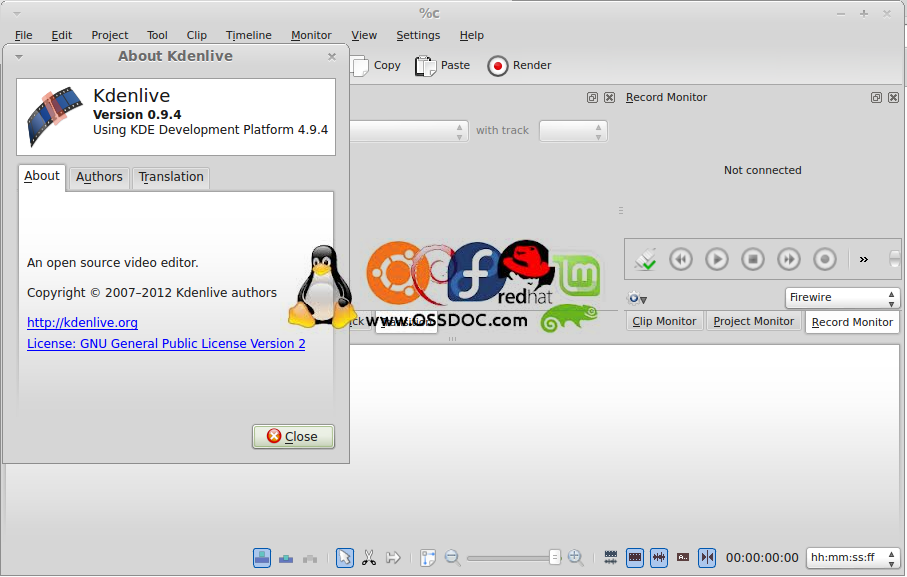This screenshot has height=577, width=907.
Task: Open the hh:mm:ss:ff time format dropdown
Action: (x=853, y=558)
